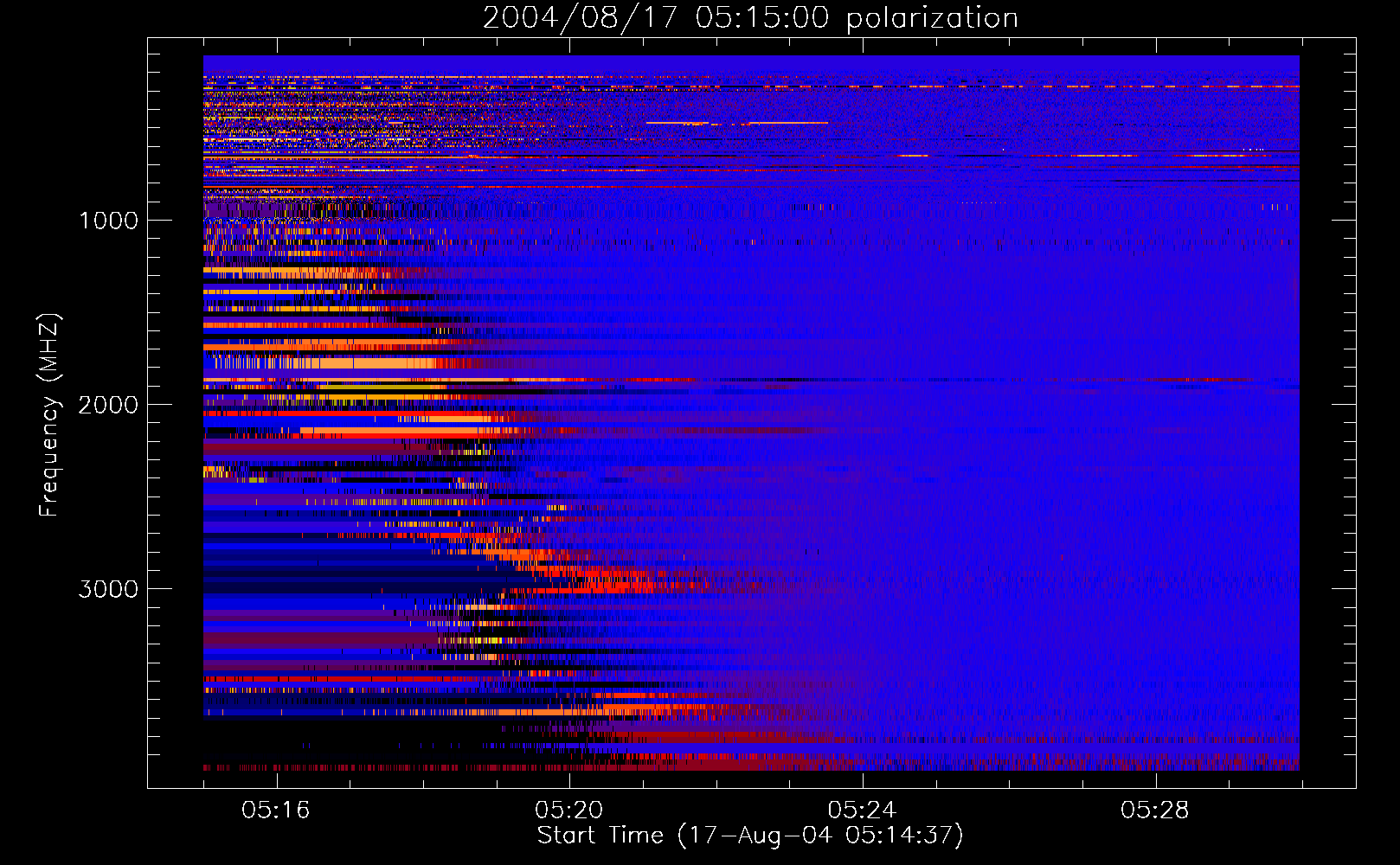
Task: Click the 1000 frequency tick label
Action: tap(108, 221)
